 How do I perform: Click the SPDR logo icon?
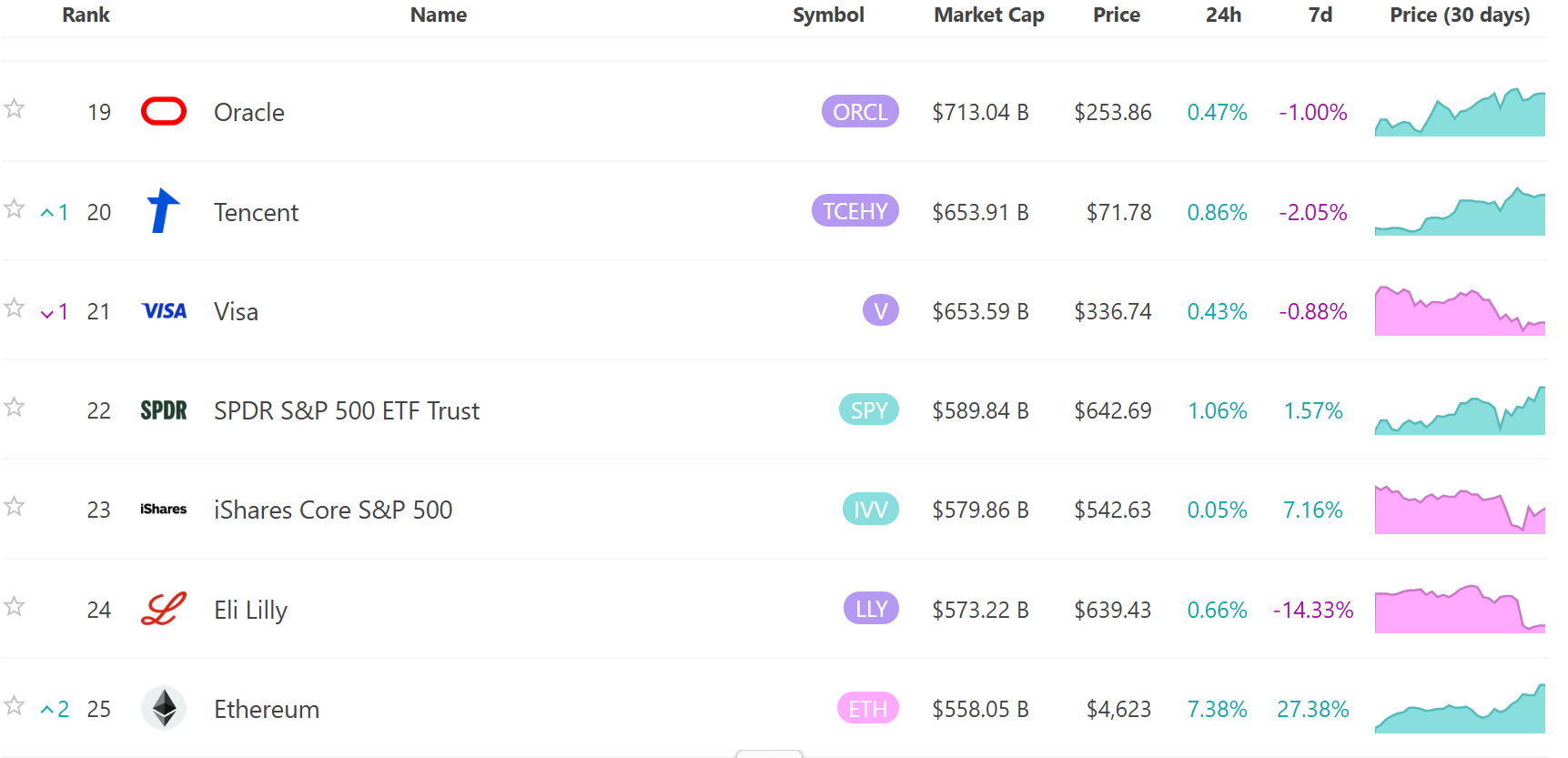[164, 410]
